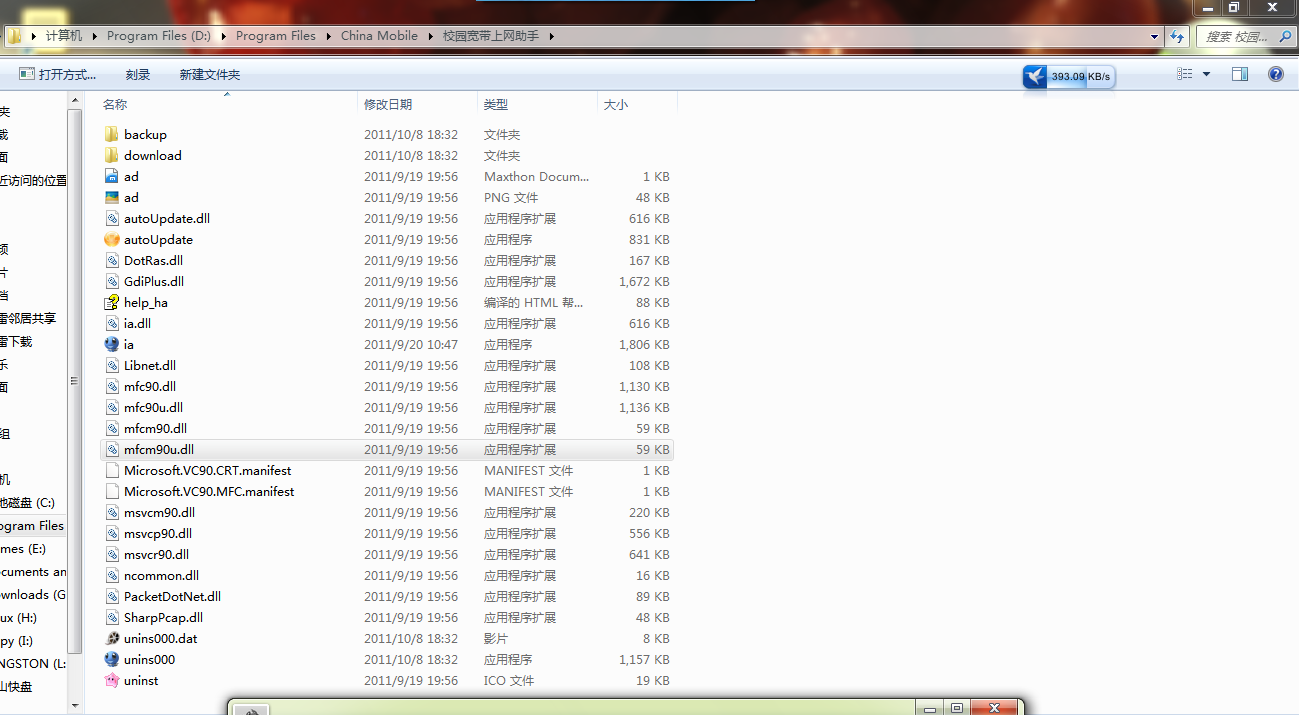Expand the arrow after 计算机 breadcrumb
Image resolution: width=1299 pixels, height=715 pixels.
tap(95, 36)
